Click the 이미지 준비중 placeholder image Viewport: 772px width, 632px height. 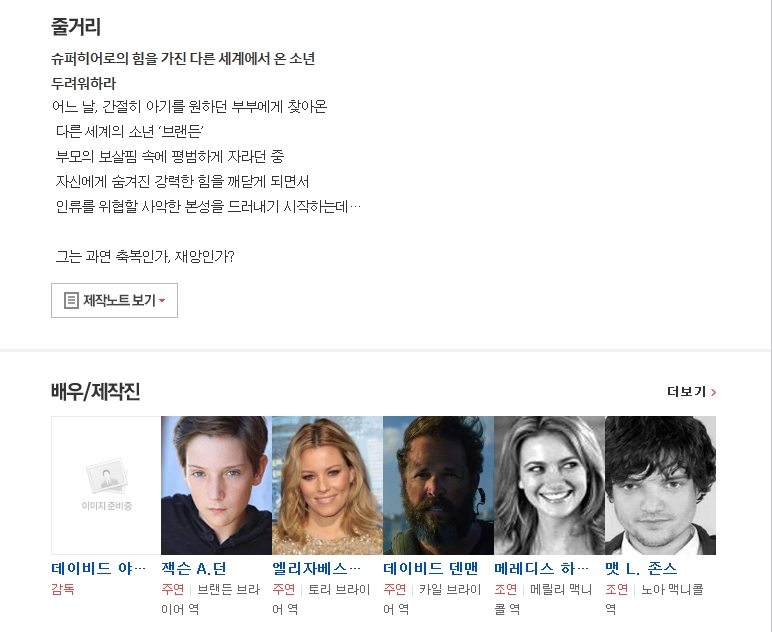[106, 485]
